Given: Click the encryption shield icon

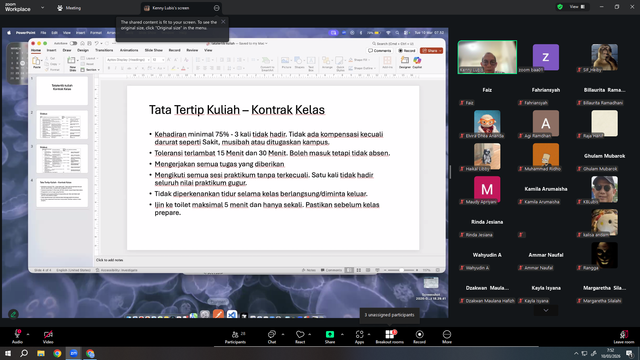Looking at the screenshot, I should [x=560, y=7].
